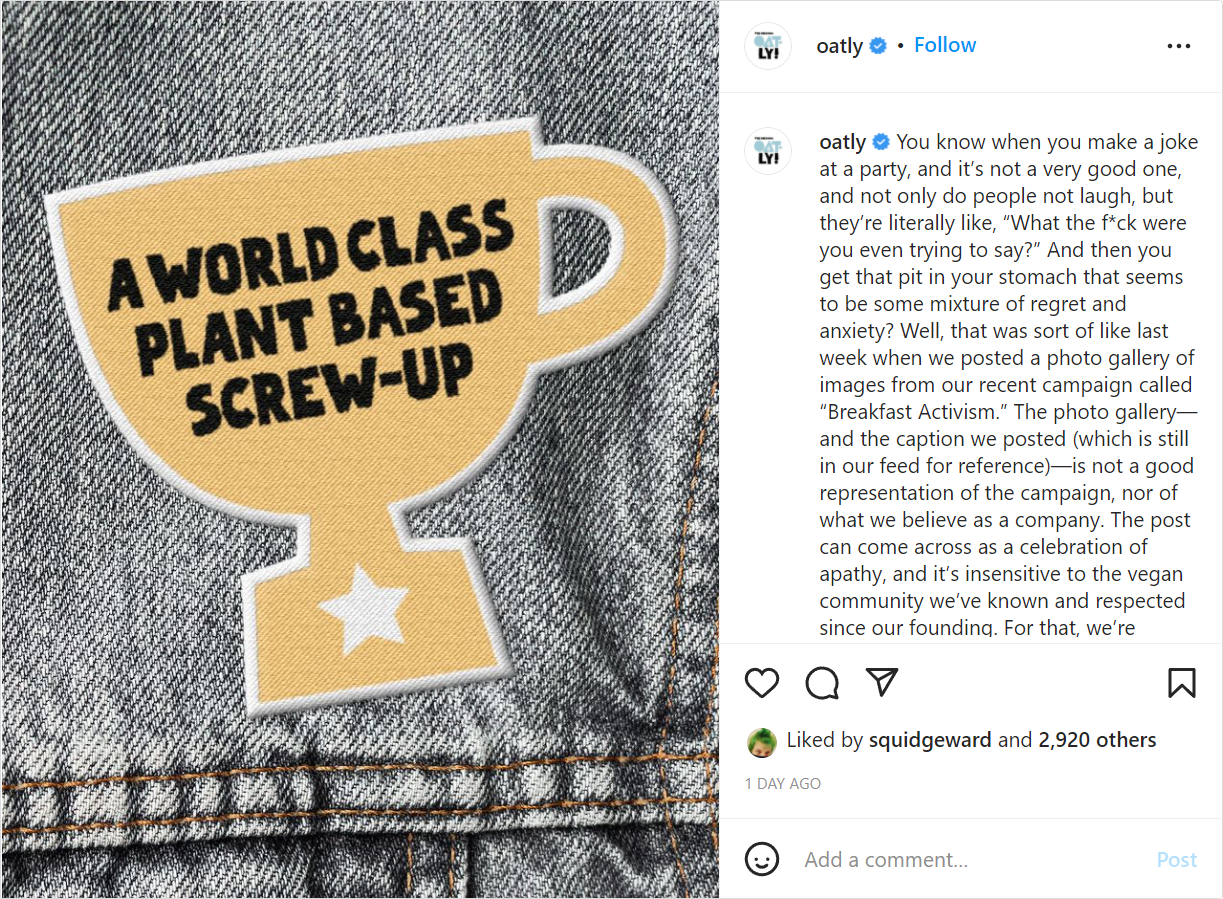Click the Oatly profile picture in the post header
Screen dimensions: 1223x899
(768, 46)
